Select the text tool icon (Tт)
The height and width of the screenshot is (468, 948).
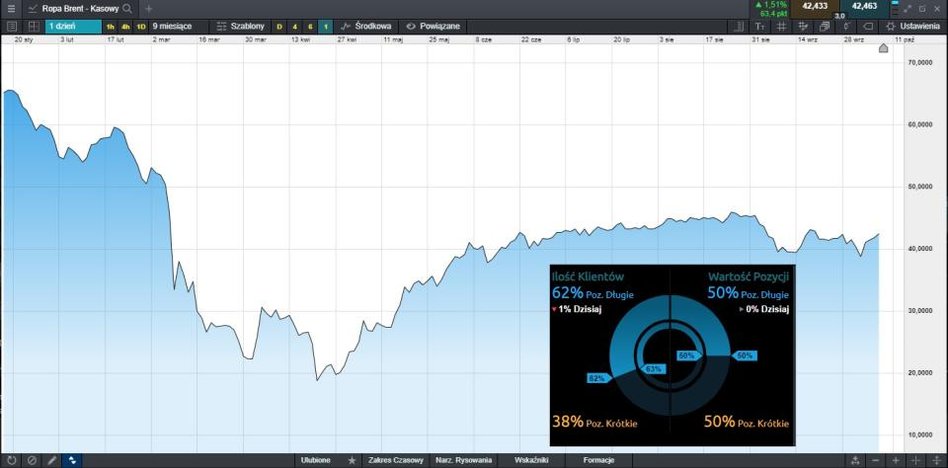point(759,25)
